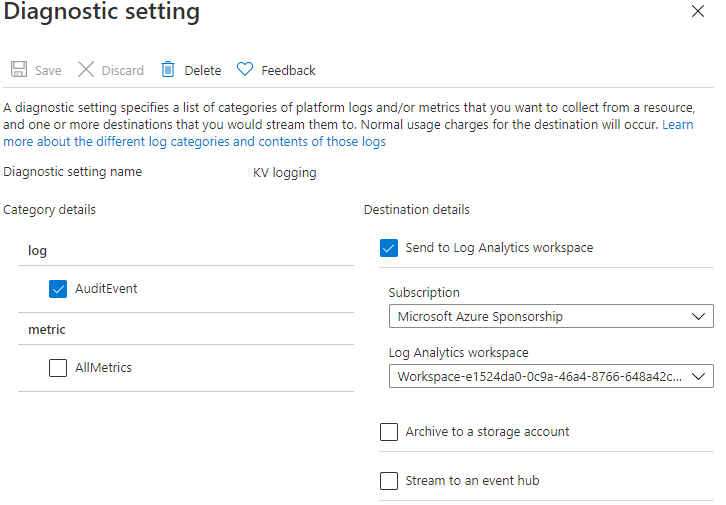726x505 pixels.
Task: Toggle Send to Log Analytics workspace checkbox
Action: coord(389,248)
